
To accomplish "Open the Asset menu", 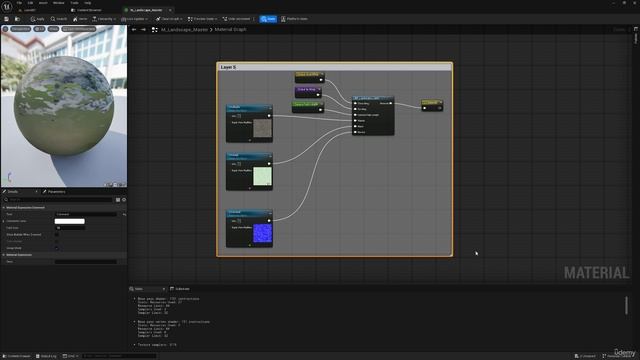I will [x=43, y=3].
